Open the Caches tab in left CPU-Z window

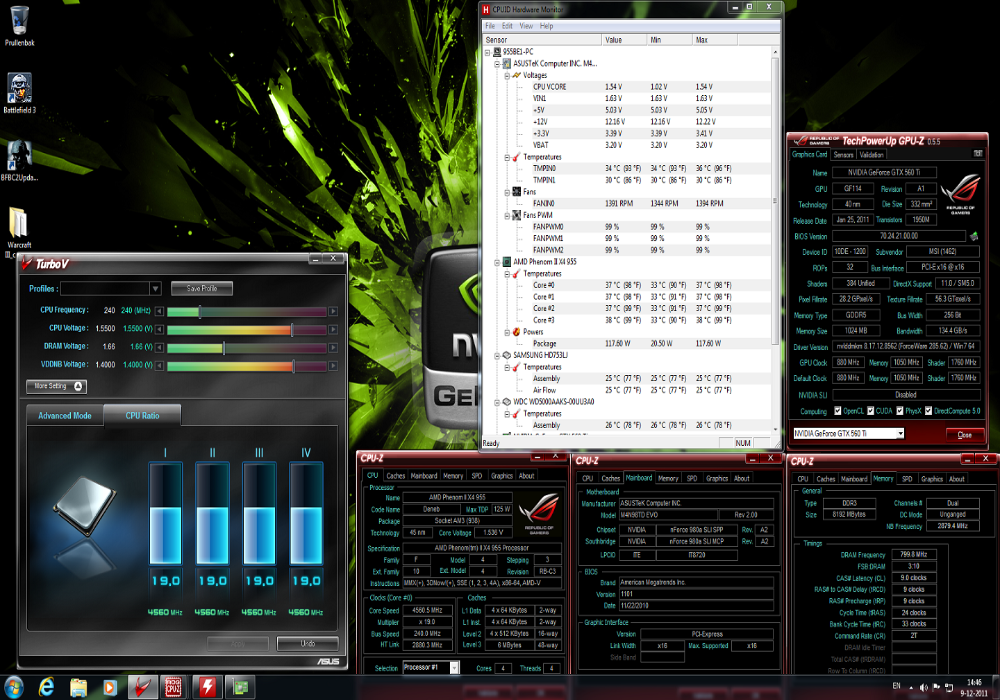395,476
